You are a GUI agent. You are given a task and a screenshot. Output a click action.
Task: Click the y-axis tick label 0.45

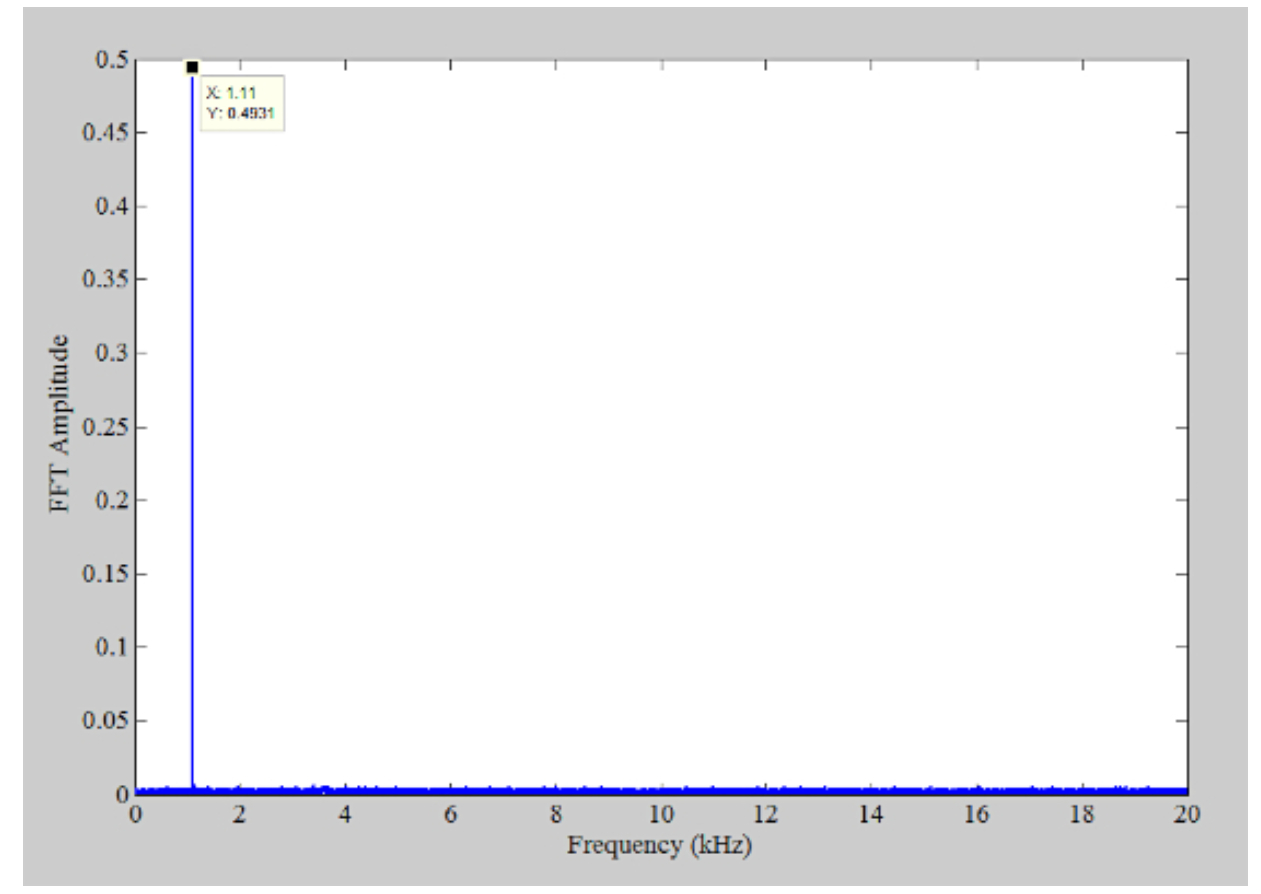click(105, 133)
